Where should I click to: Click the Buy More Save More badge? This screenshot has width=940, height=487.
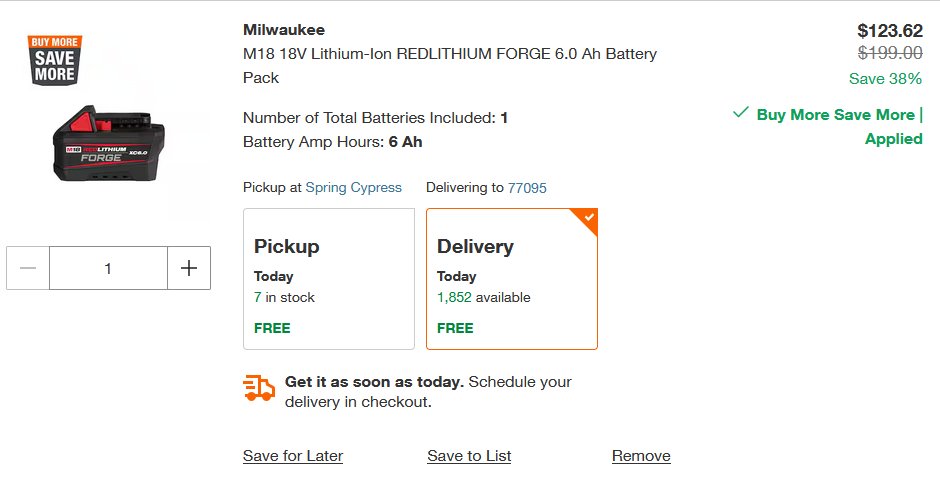click(x=55, y=60)
